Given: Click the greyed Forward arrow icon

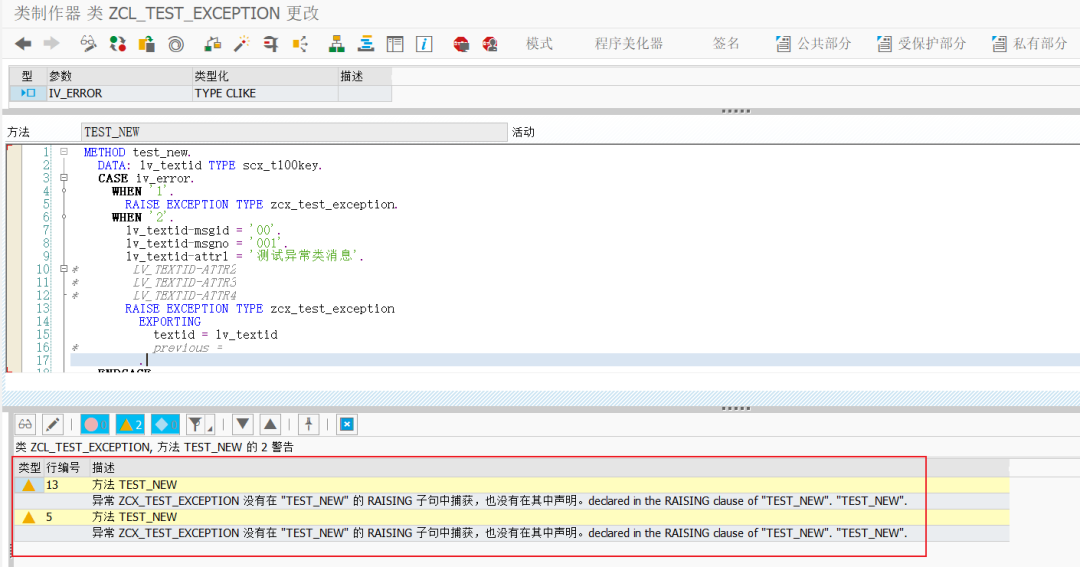Looking at the screenshot, I should click(x=52, y=44).
